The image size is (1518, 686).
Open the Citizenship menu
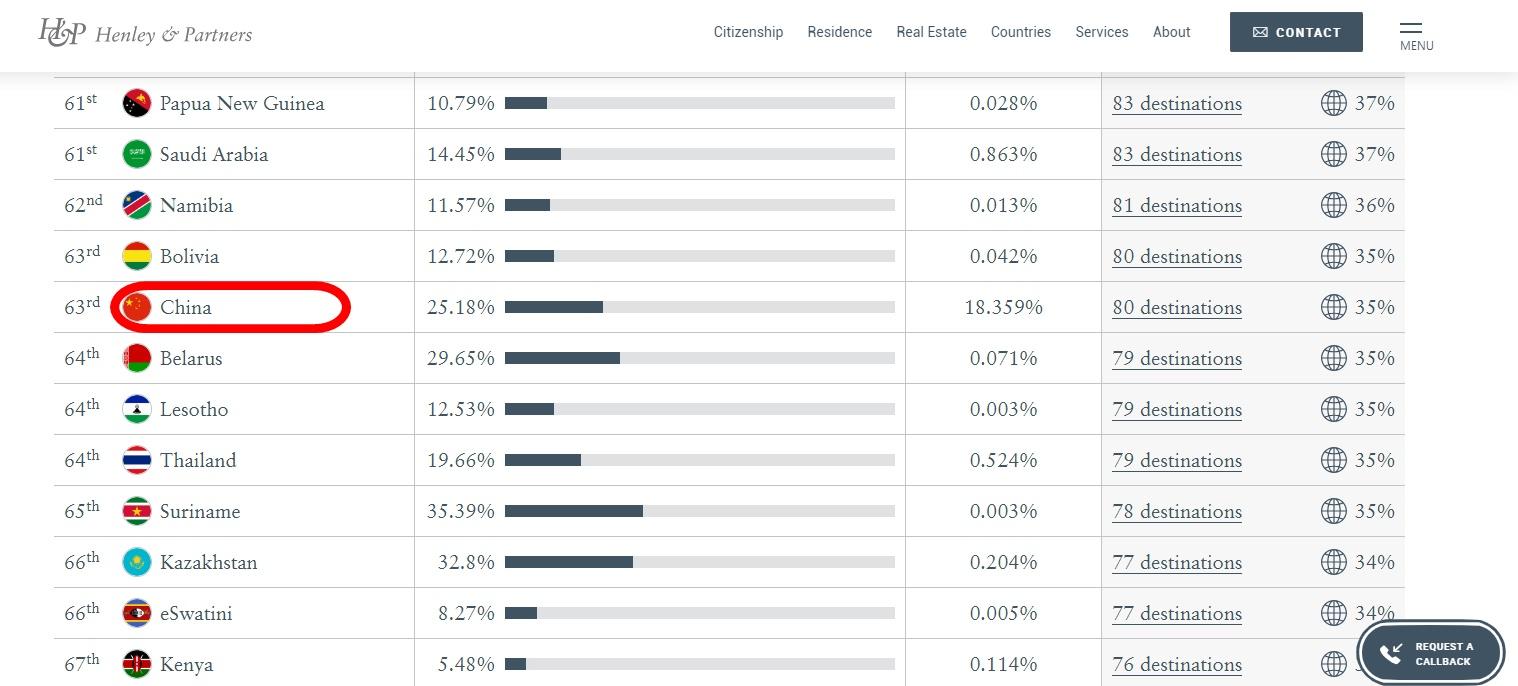click(748, 32)
